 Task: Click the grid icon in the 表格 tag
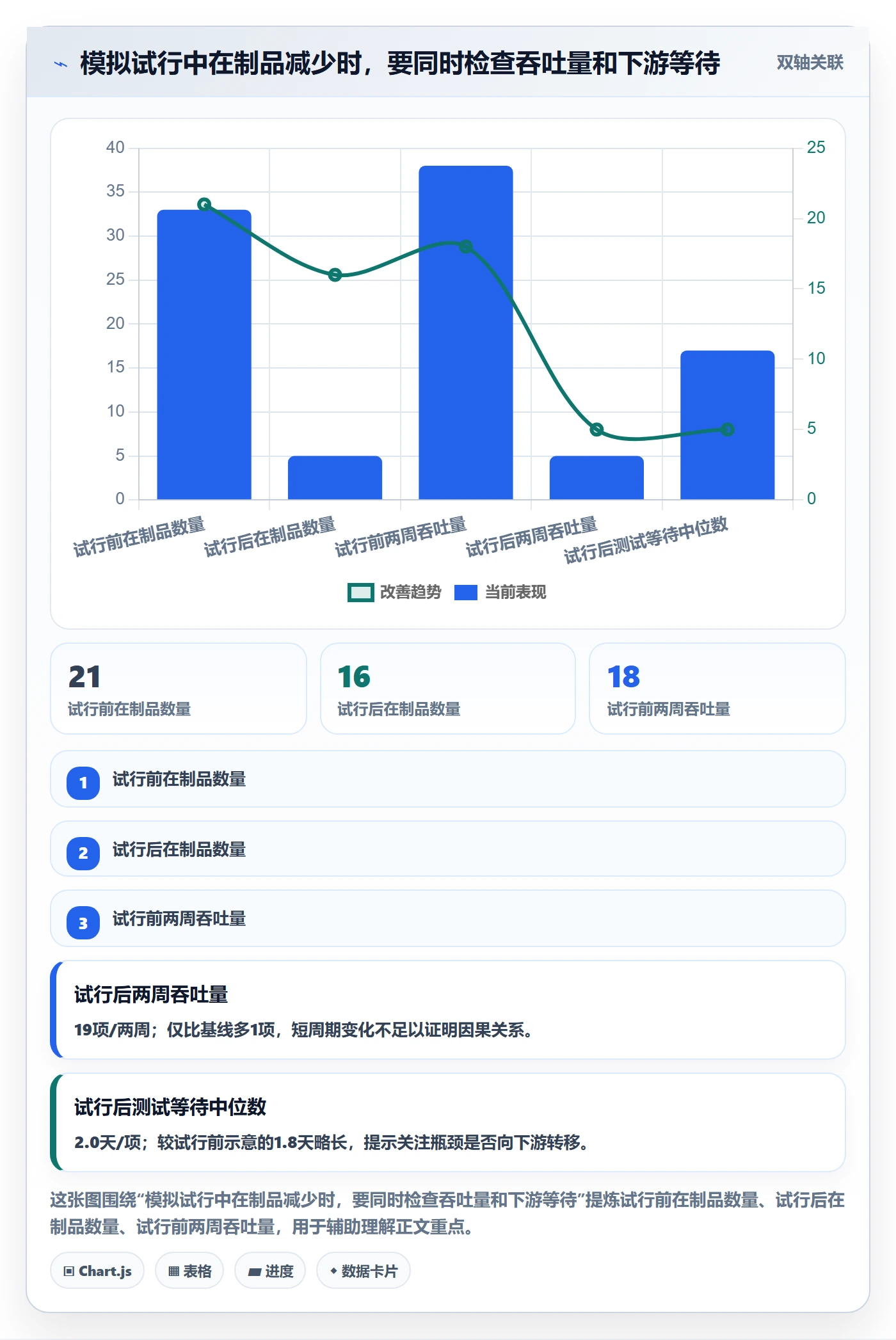(x=173, y=1272)
